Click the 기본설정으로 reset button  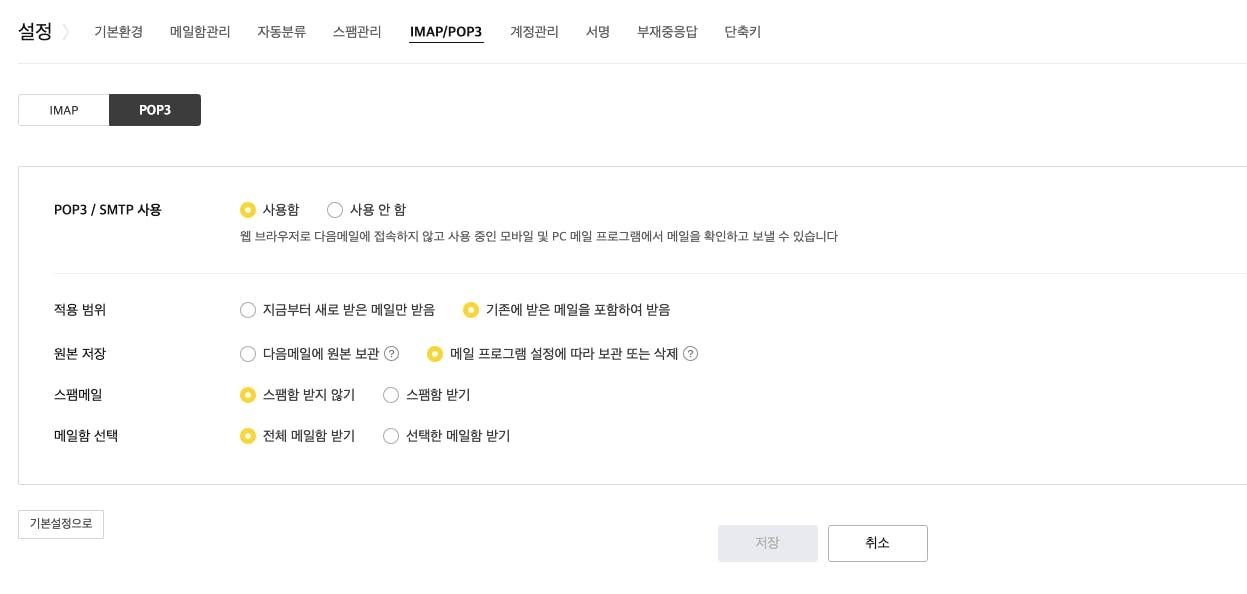61,524
